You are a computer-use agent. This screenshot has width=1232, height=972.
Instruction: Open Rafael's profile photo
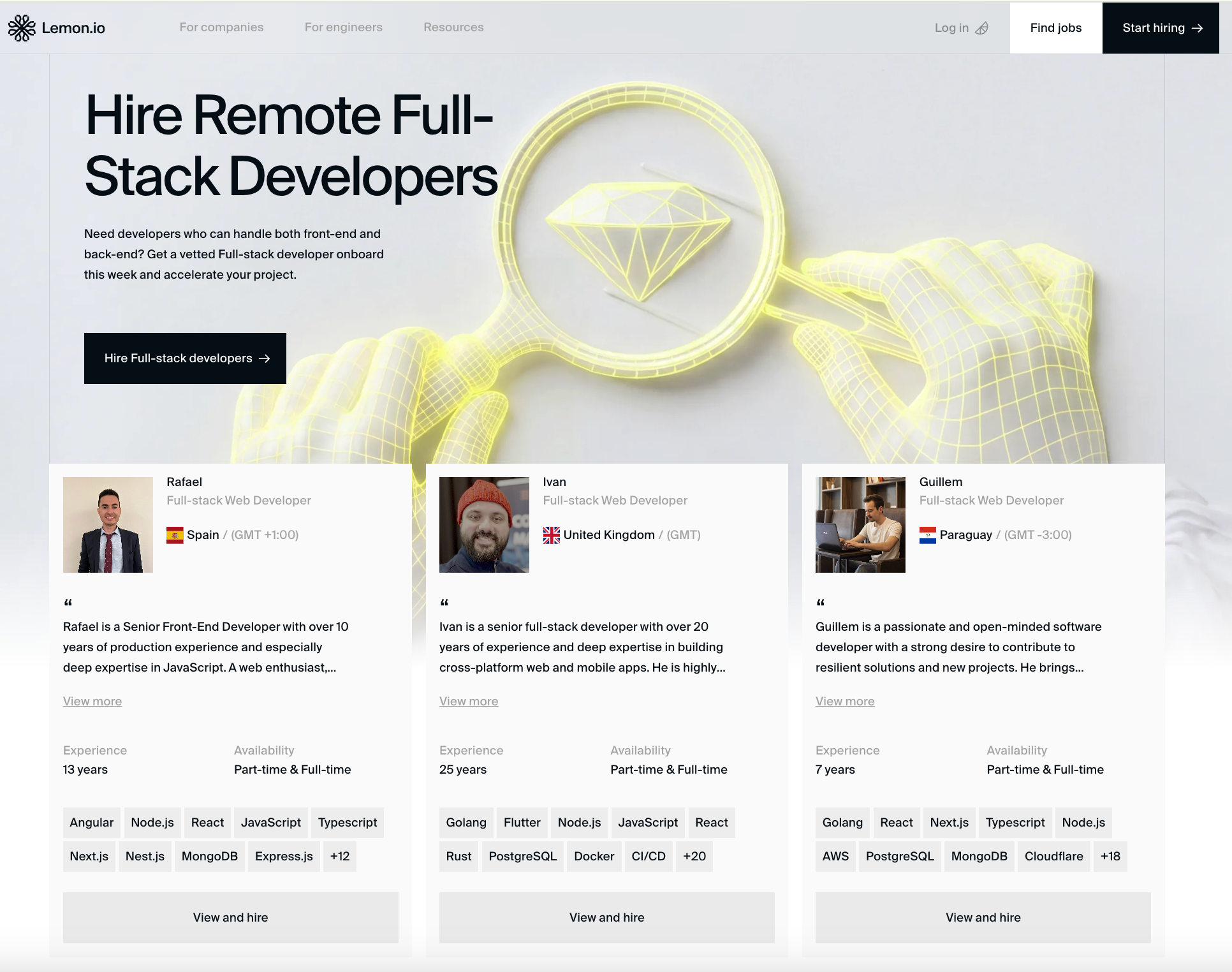[x=108, y=525]
